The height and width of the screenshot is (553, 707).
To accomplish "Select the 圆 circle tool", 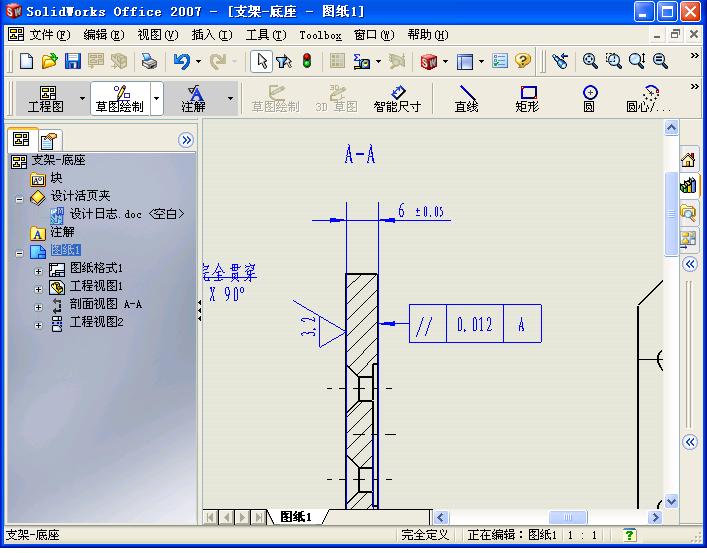I will [x=589, y=99].
